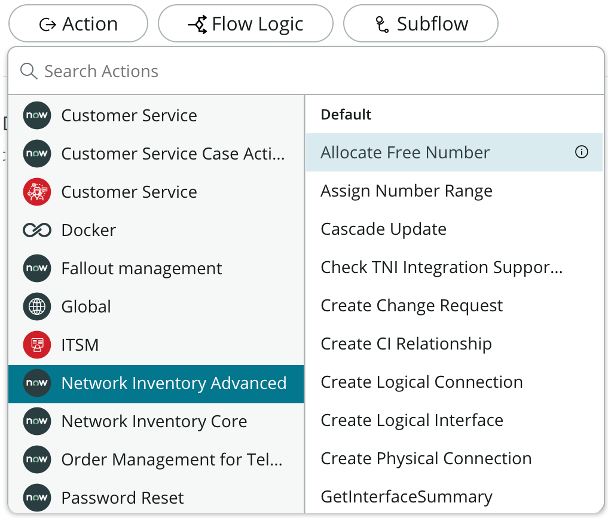Click the Order Management for Tel... icon
The width and height of the screenshot is (612, 520).
[37, 459]
